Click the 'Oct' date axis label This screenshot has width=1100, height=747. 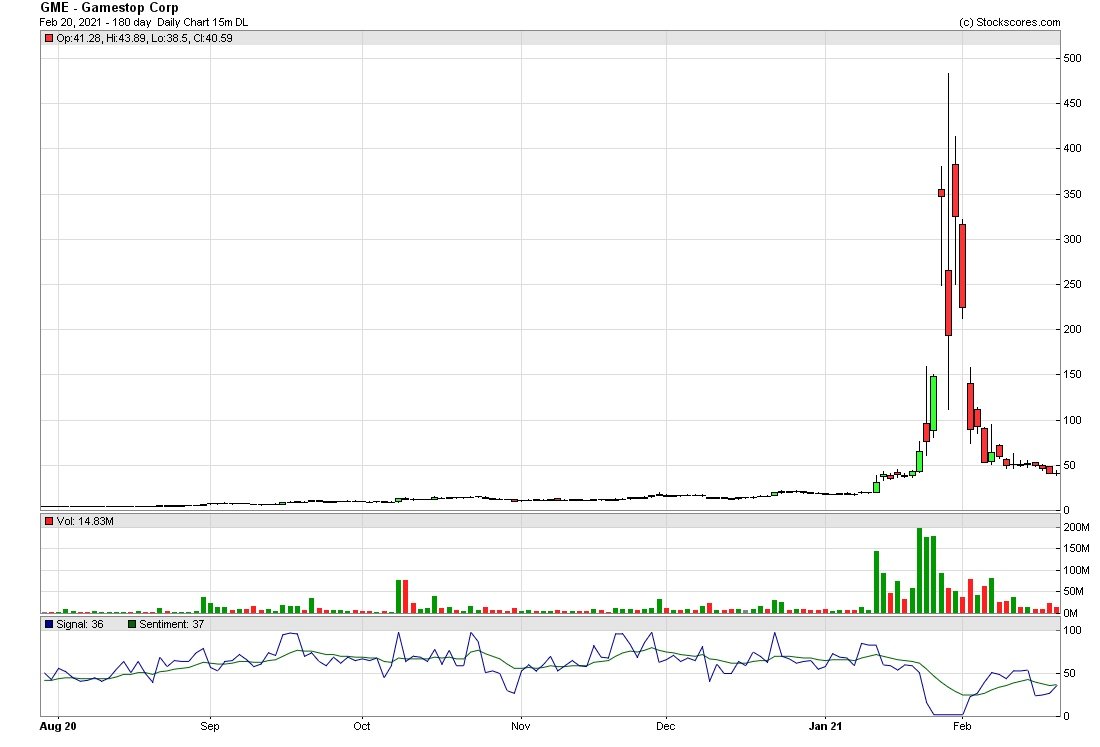tap(362, 726)
